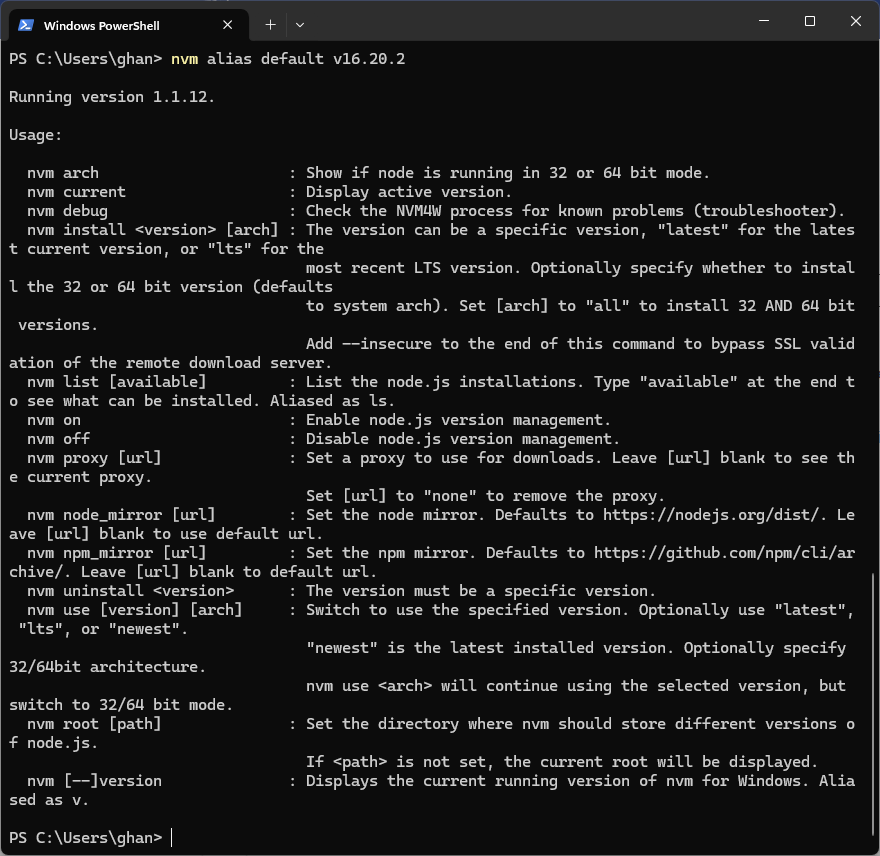Image resolution: width=880 pixels, height=856 pixels.
Task: Click the maximize window button
Action: 810,21
